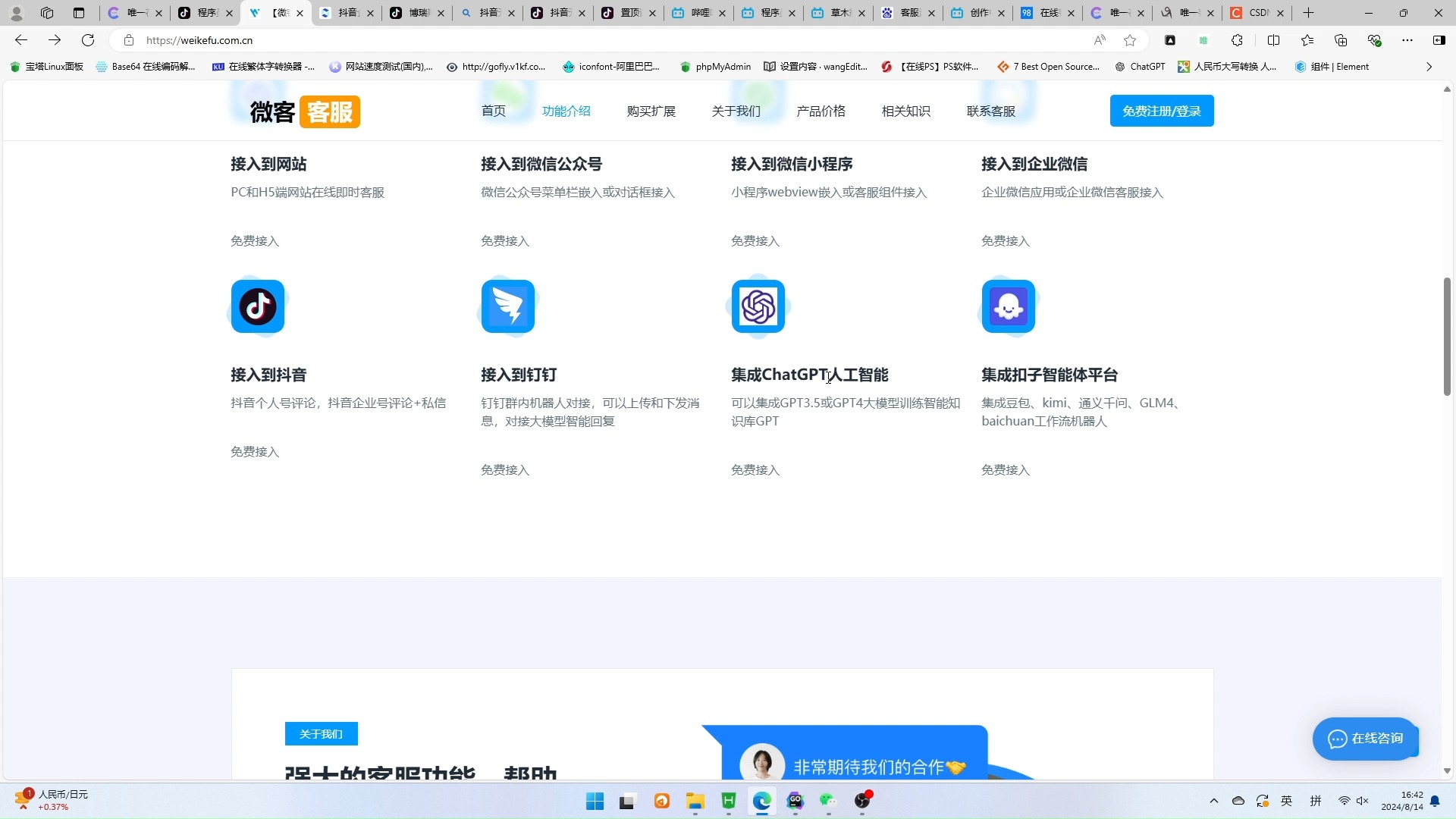Click the Douyin icon above 接入到抖音

click(257, 306)
